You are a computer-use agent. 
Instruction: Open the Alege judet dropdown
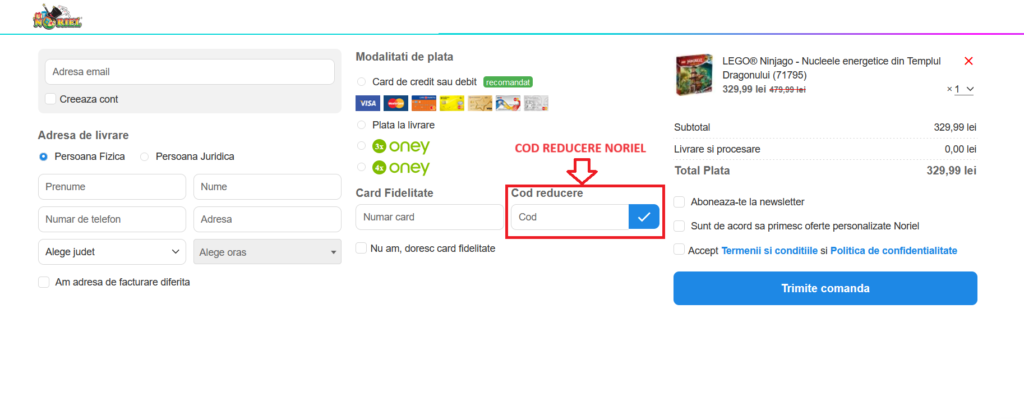tap(111, 252)
